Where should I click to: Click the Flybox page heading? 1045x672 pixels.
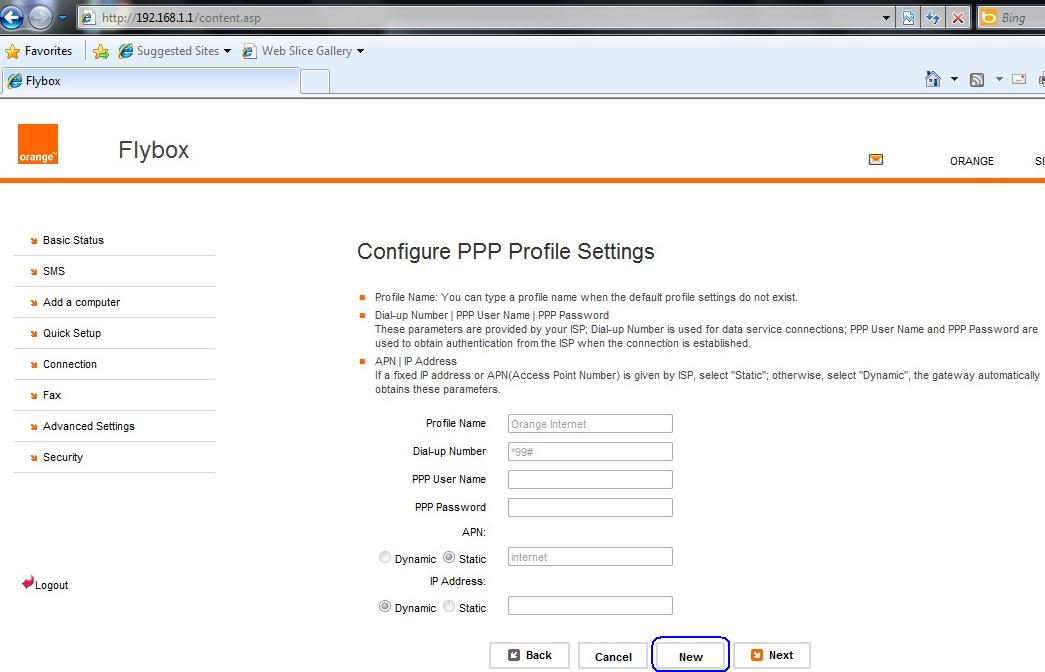pyautogui.click(x=153, y=150)
